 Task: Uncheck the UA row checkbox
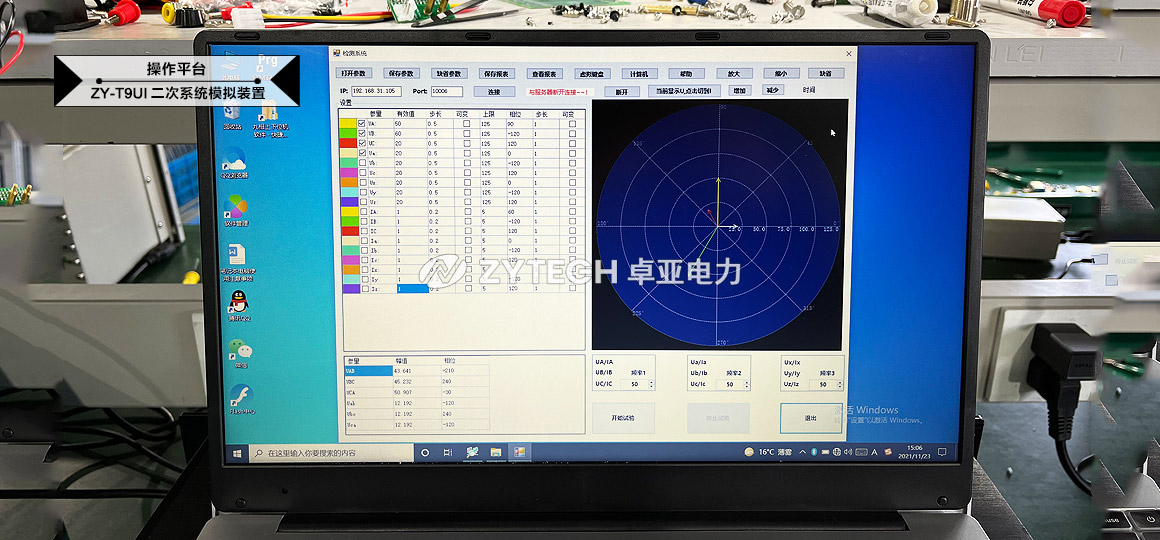point(361,124)
